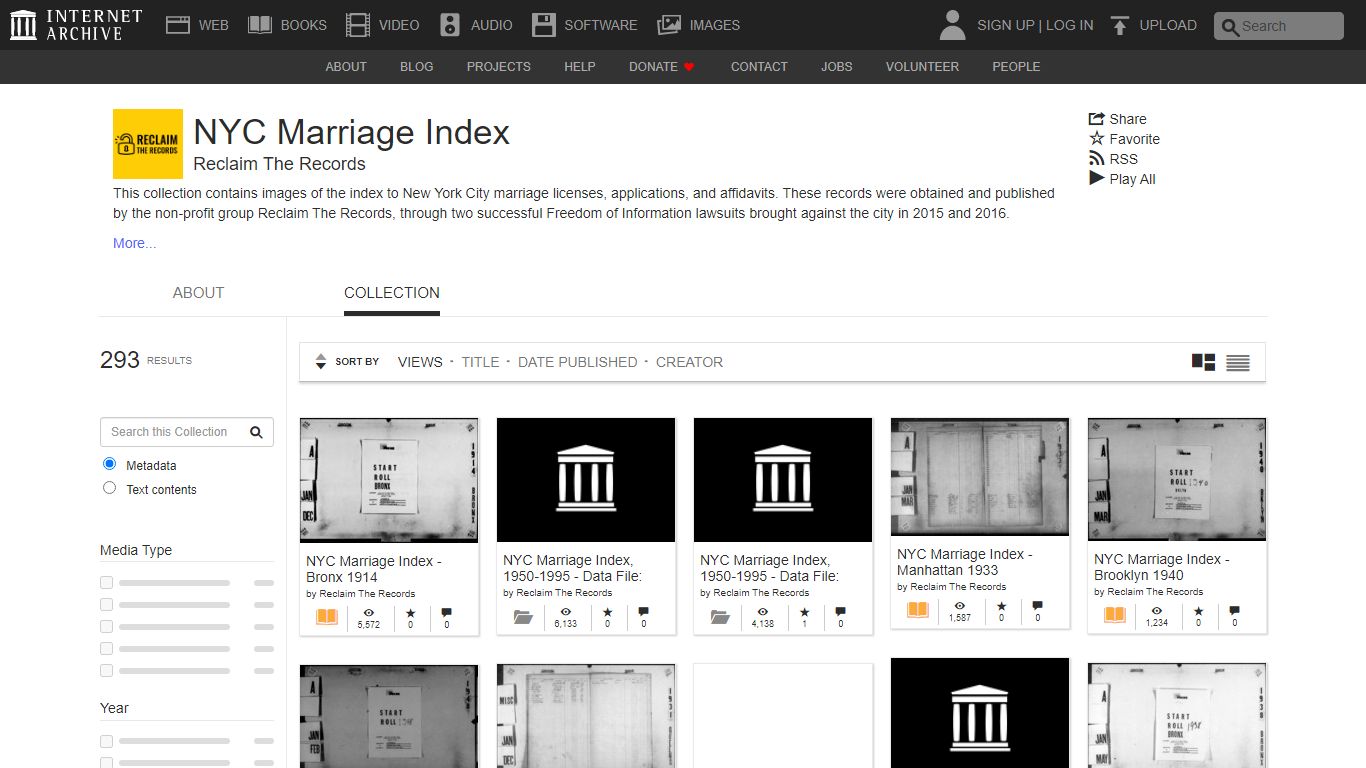Sort by TITLE
Viewport: 1366px width, 768px height.
tap(480, 362)
